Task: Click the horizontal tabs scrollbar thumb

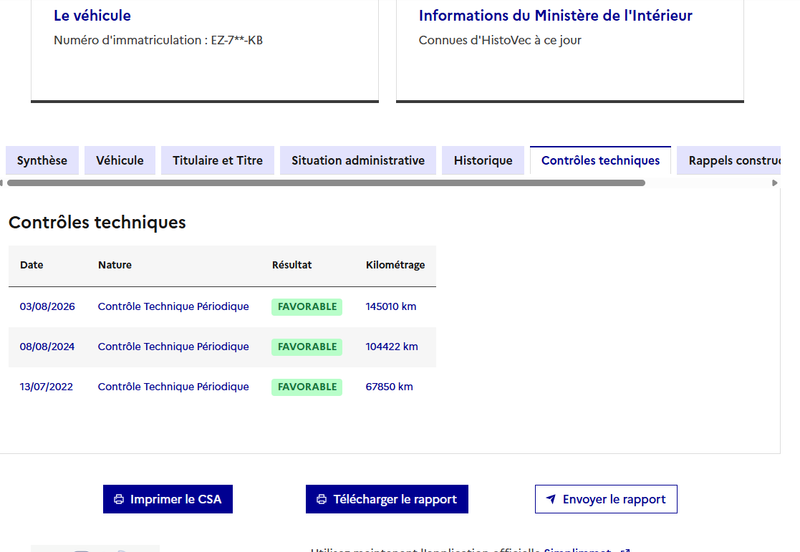Action: (x=326, y=183)
